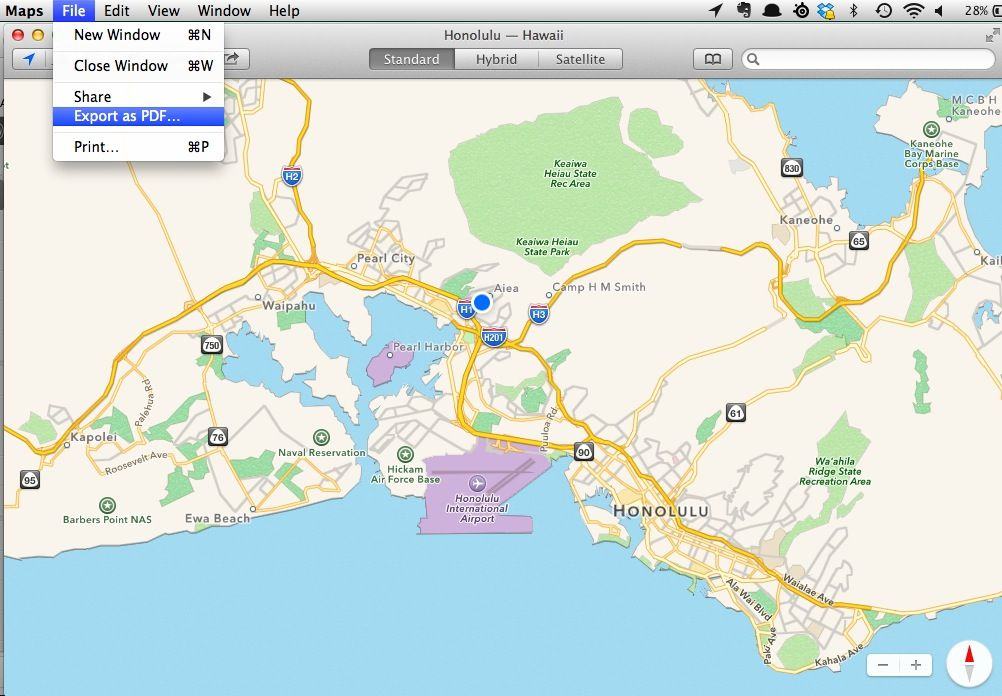Click the Honolulu International Airport icon
Image resolution: width=1002 pixels, height=696 pixels.
477,484
